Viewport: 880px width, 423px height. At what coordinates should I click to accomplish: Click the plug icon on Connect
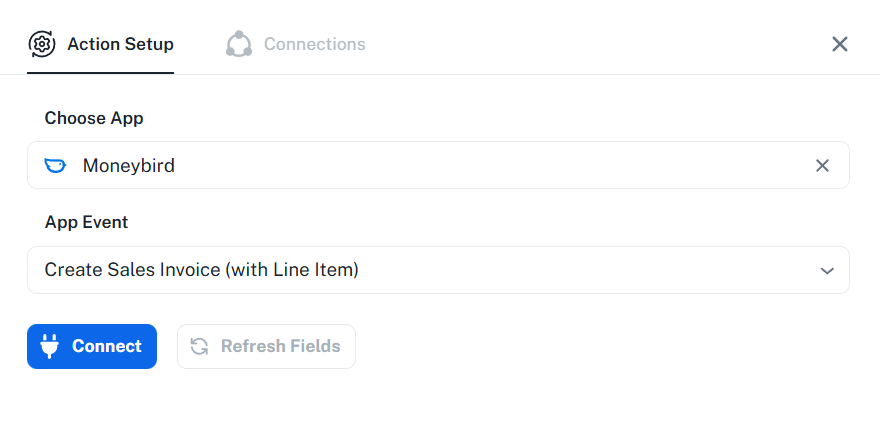50,346
